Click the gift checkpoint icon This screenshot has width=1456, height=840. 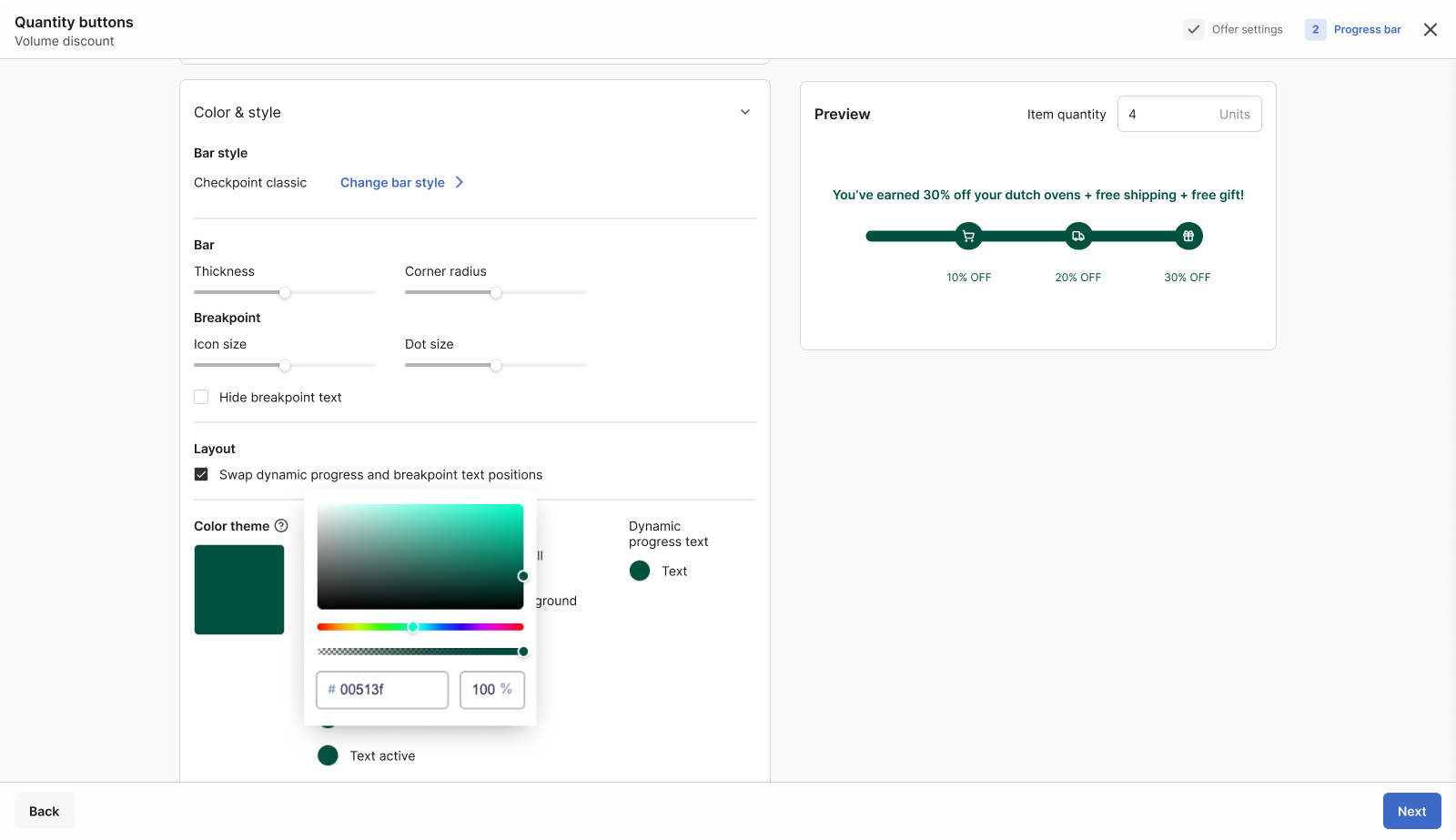1188,237
